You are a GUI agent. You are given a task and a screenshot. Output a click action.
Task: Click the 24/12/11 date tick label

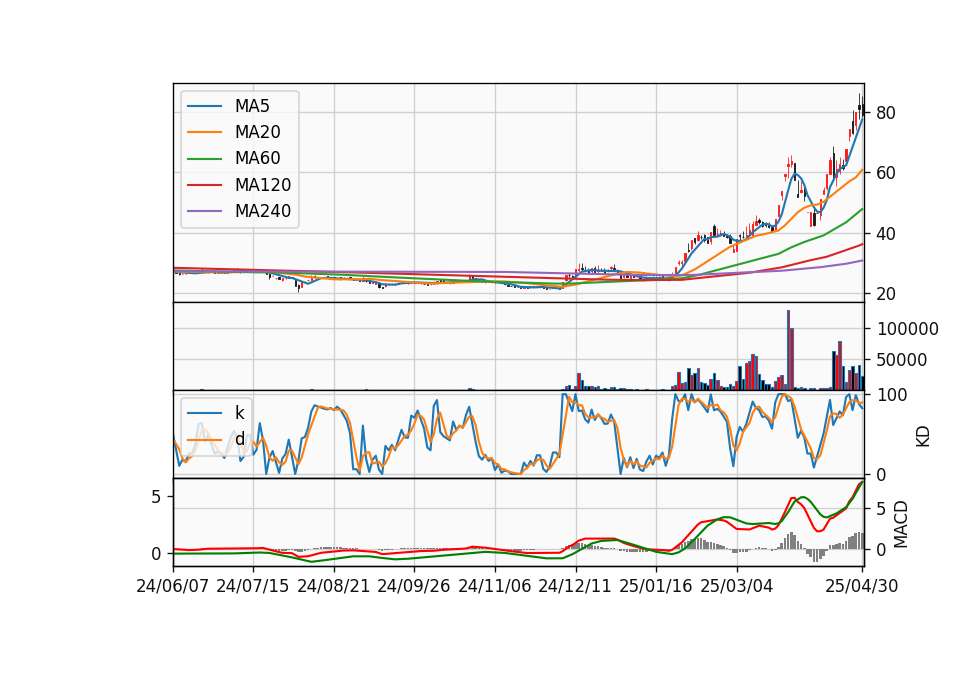click(x=575, y=586)
